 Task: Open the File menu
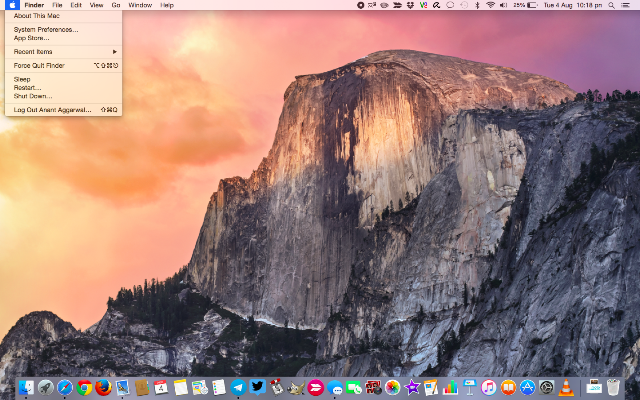[57, 5]
